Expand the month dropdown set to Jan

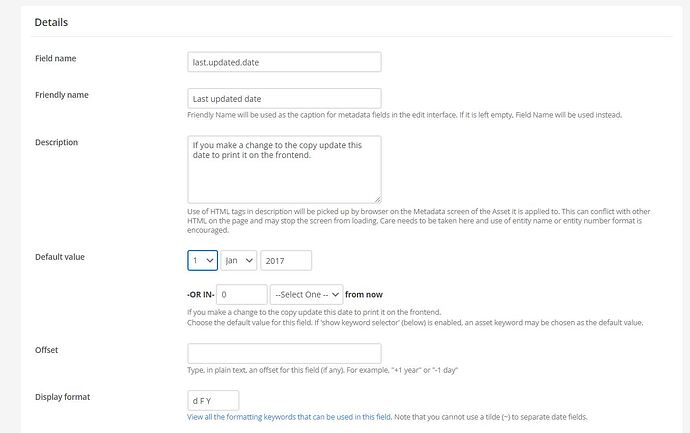[x=240, y=260]
